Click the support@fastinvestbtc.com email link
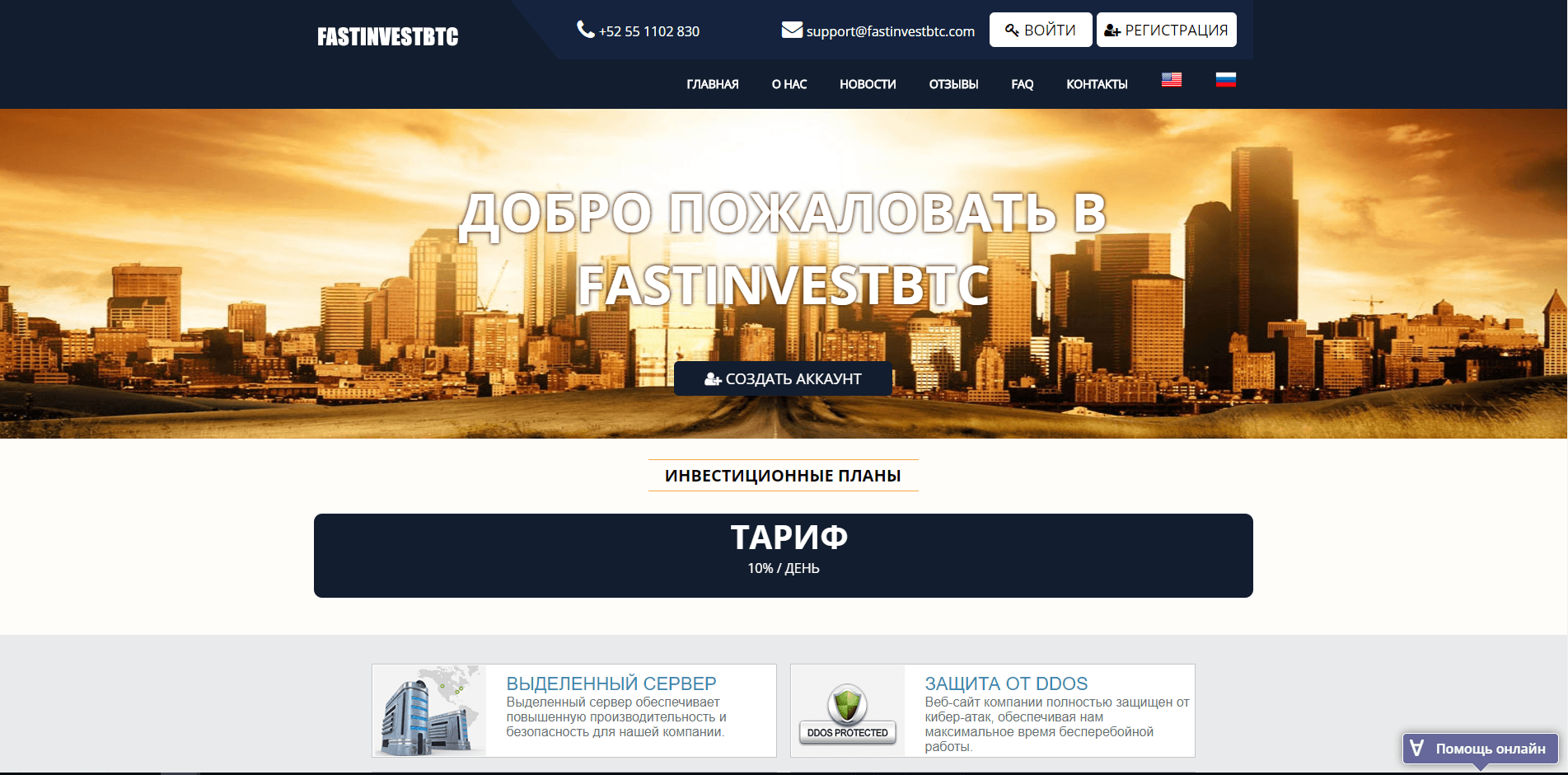The height and width of the screenshot is (775, 1568). pyautogui.click(x=890, y=31)
